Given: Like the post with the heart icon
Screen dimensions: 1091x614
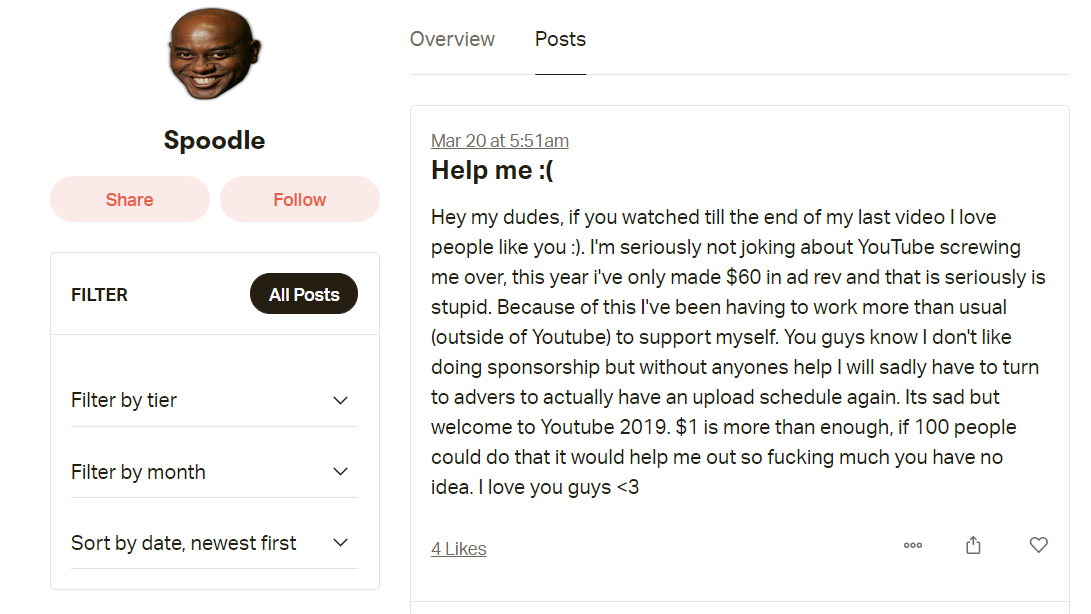Looking at the screenshot, I should click(1038, 545).
